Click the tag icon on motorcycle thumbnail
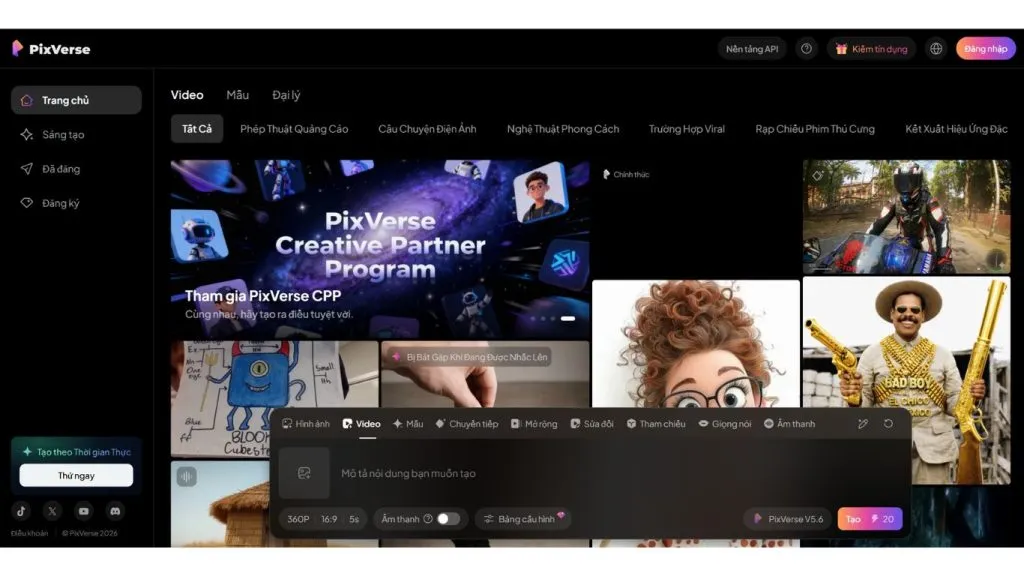Image resolution: width=1024 pixels, height=576 pixels. [817, 176]
